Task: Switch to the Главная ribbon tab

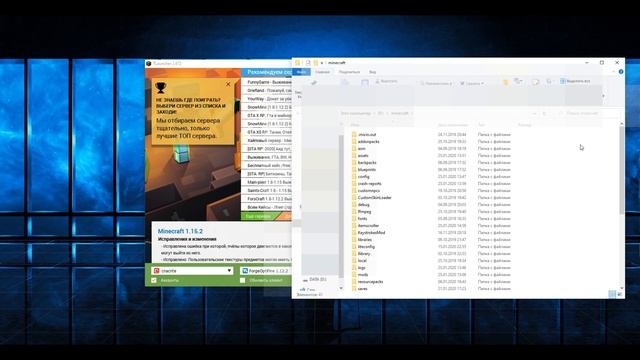Action: (322, 72)
